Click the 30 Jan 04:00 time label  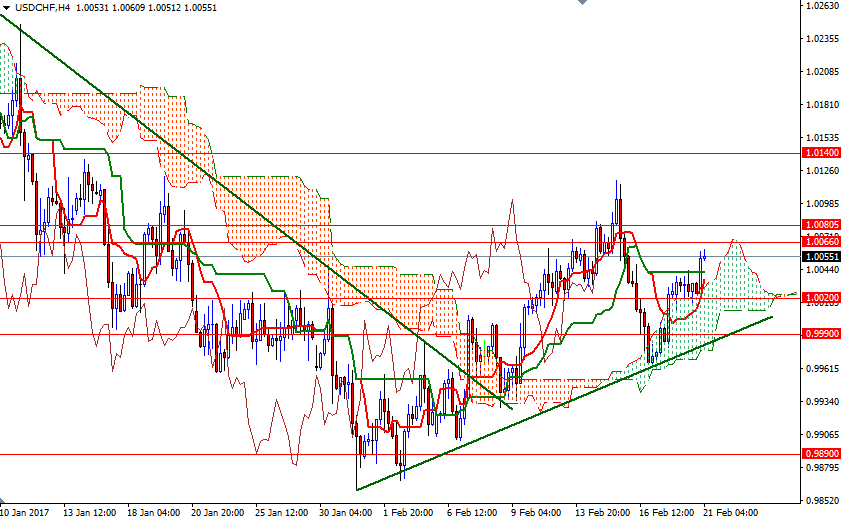345,512
